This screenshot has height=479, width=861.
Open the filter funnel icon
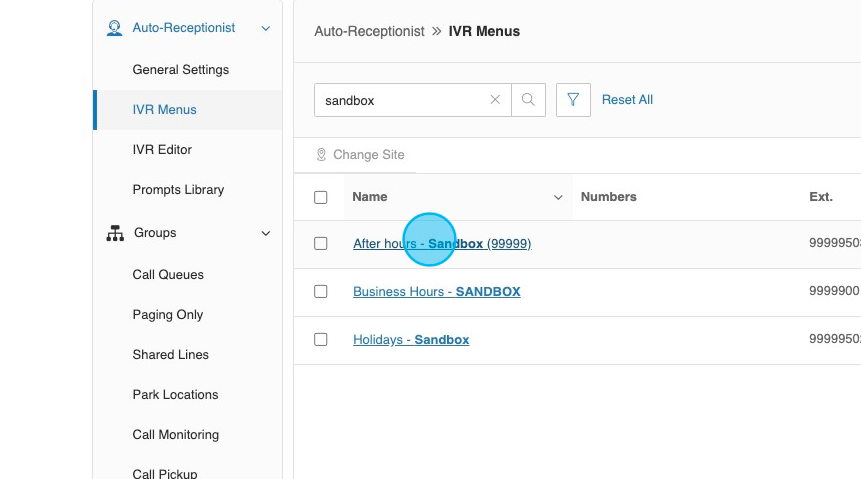point(573,100)
